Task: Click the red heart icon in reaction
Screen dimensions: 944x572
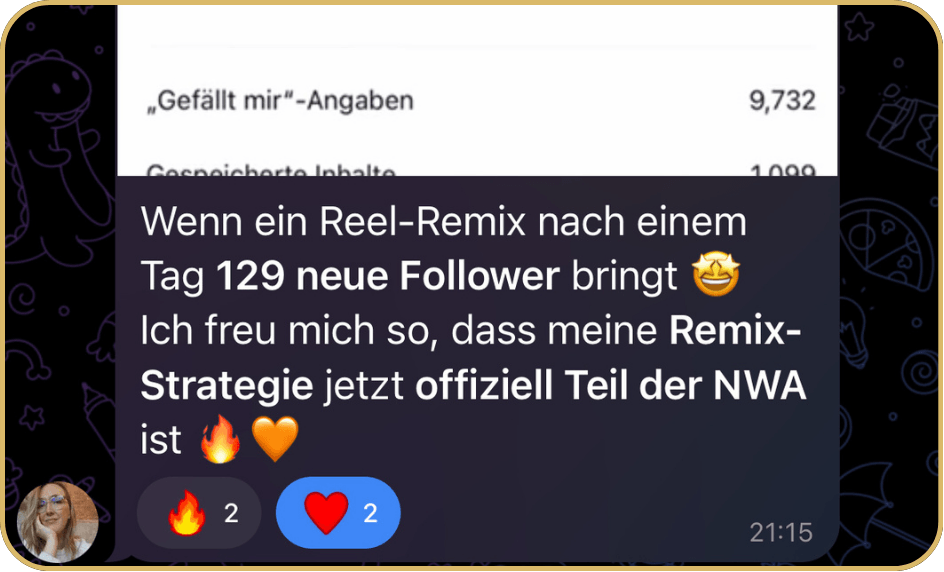Action: point(326,512)
